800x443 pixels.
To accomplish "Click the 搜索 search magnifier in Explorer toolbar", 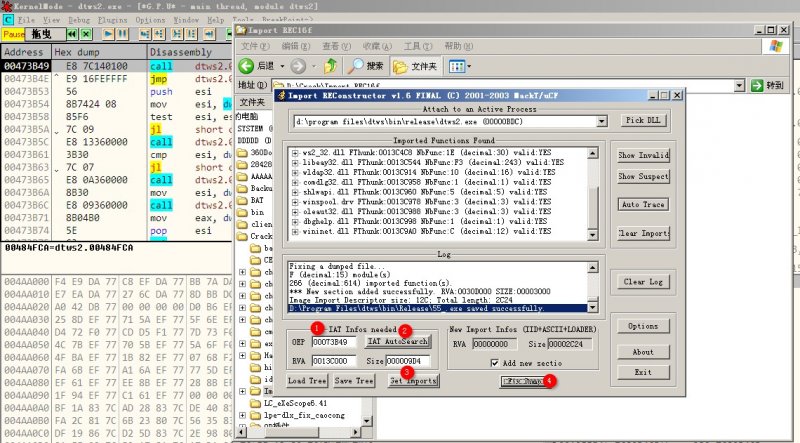I will [365, 66].
